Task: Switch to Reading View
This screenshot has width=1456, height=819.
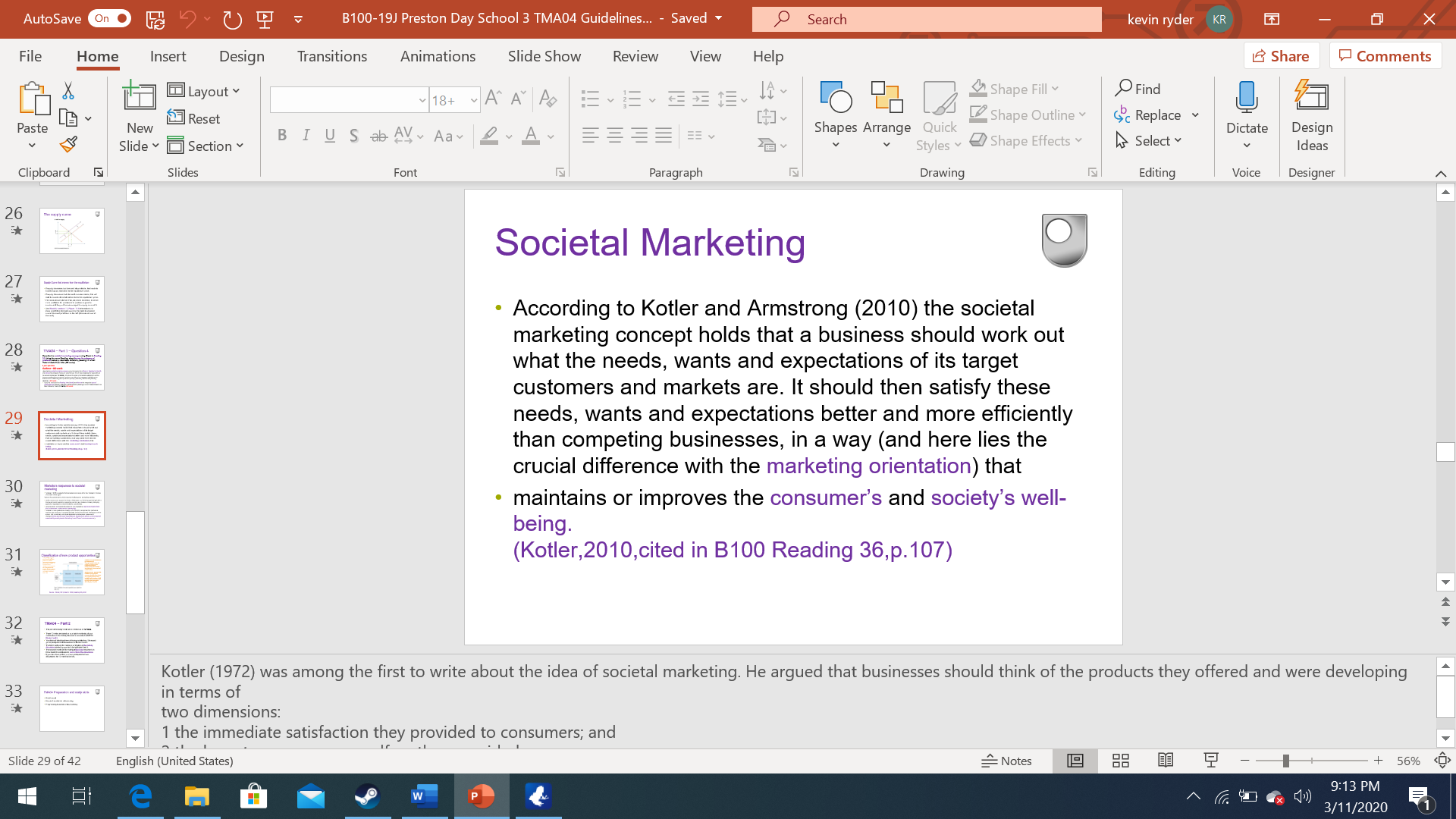Action: (1166, 761)
